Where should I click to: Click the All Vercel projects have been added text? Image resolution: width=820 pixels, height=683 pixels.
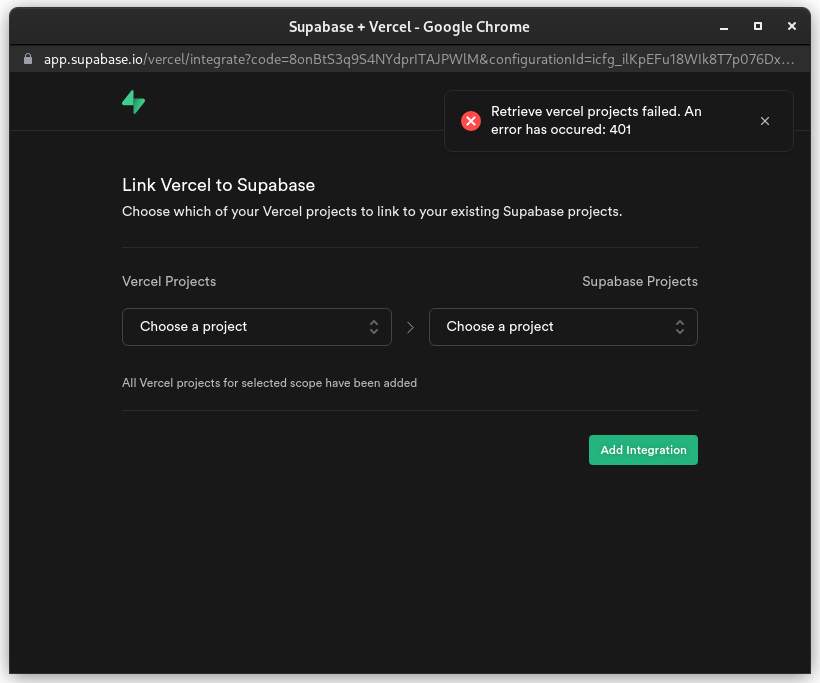coord(270,383)
